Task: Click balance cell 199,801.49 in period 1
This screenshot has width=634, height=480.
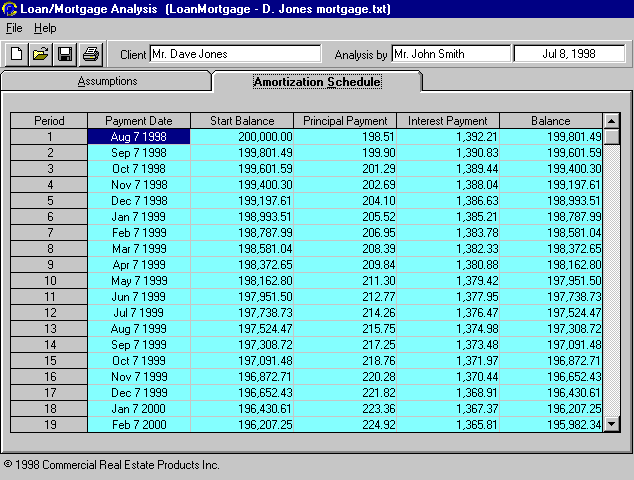Action: [x=551, y=137]
